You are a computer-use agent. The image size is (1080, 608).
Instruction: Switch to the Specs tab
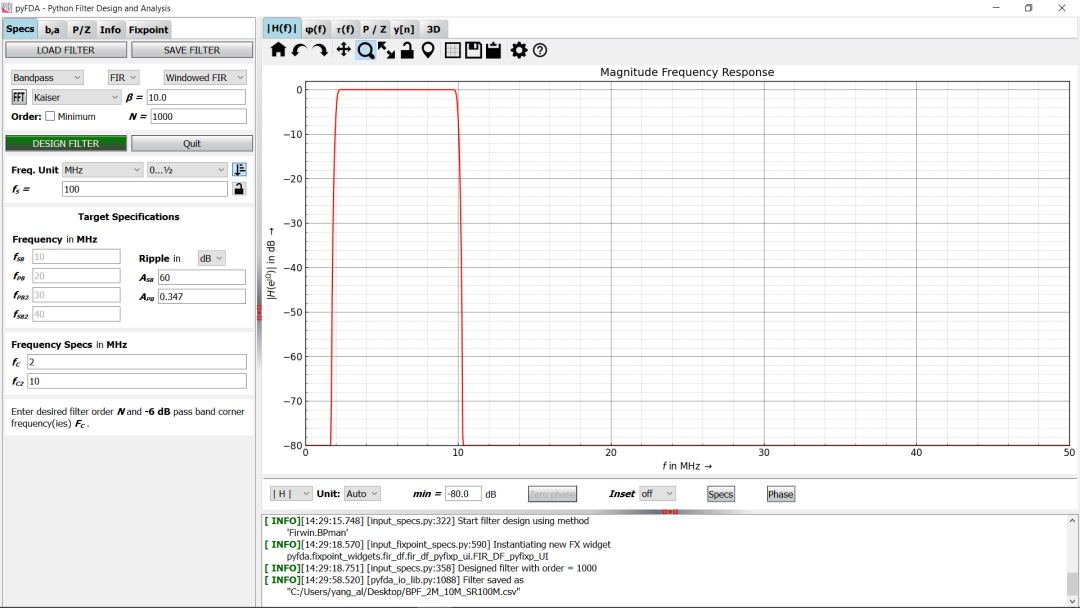coord(20,29)
